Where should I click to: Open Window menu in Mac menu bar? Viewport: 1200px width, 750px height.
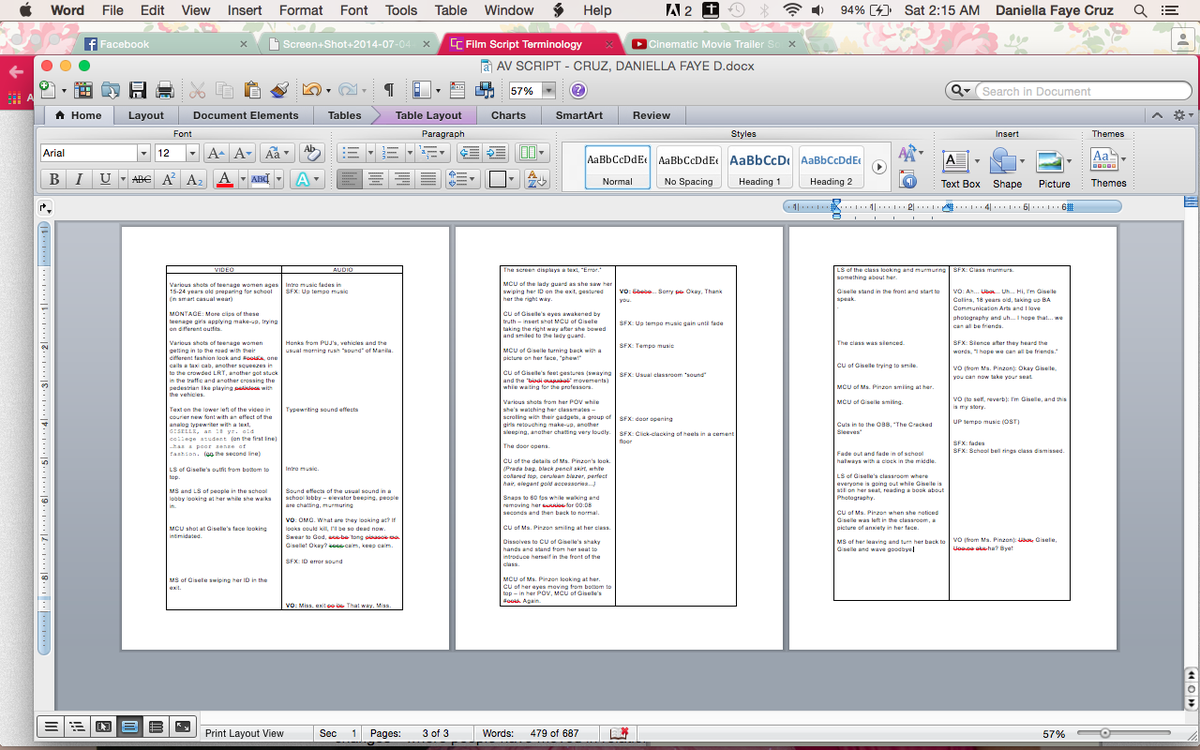click(x=509, y=10)
